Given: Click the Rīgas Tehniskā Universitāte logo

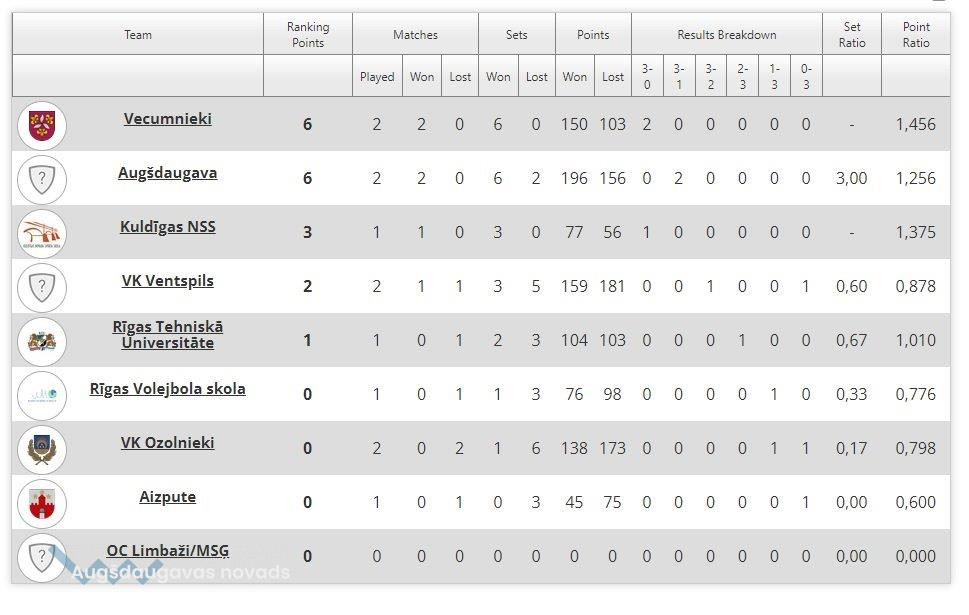Looking at the screenshot, I should point(42,342).
